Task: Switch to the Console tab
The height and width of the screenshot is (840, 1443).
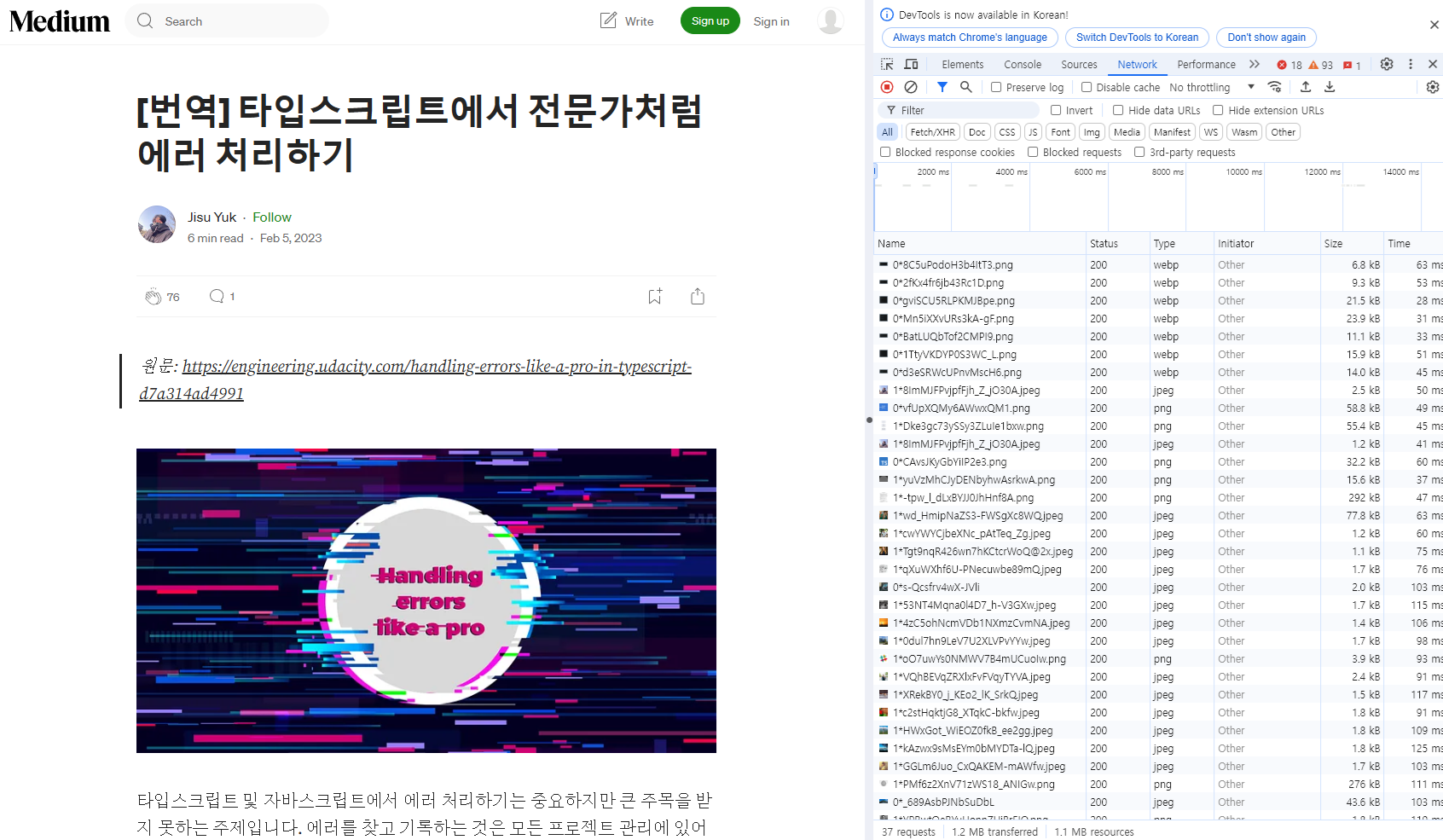Action: (1023, 65)
